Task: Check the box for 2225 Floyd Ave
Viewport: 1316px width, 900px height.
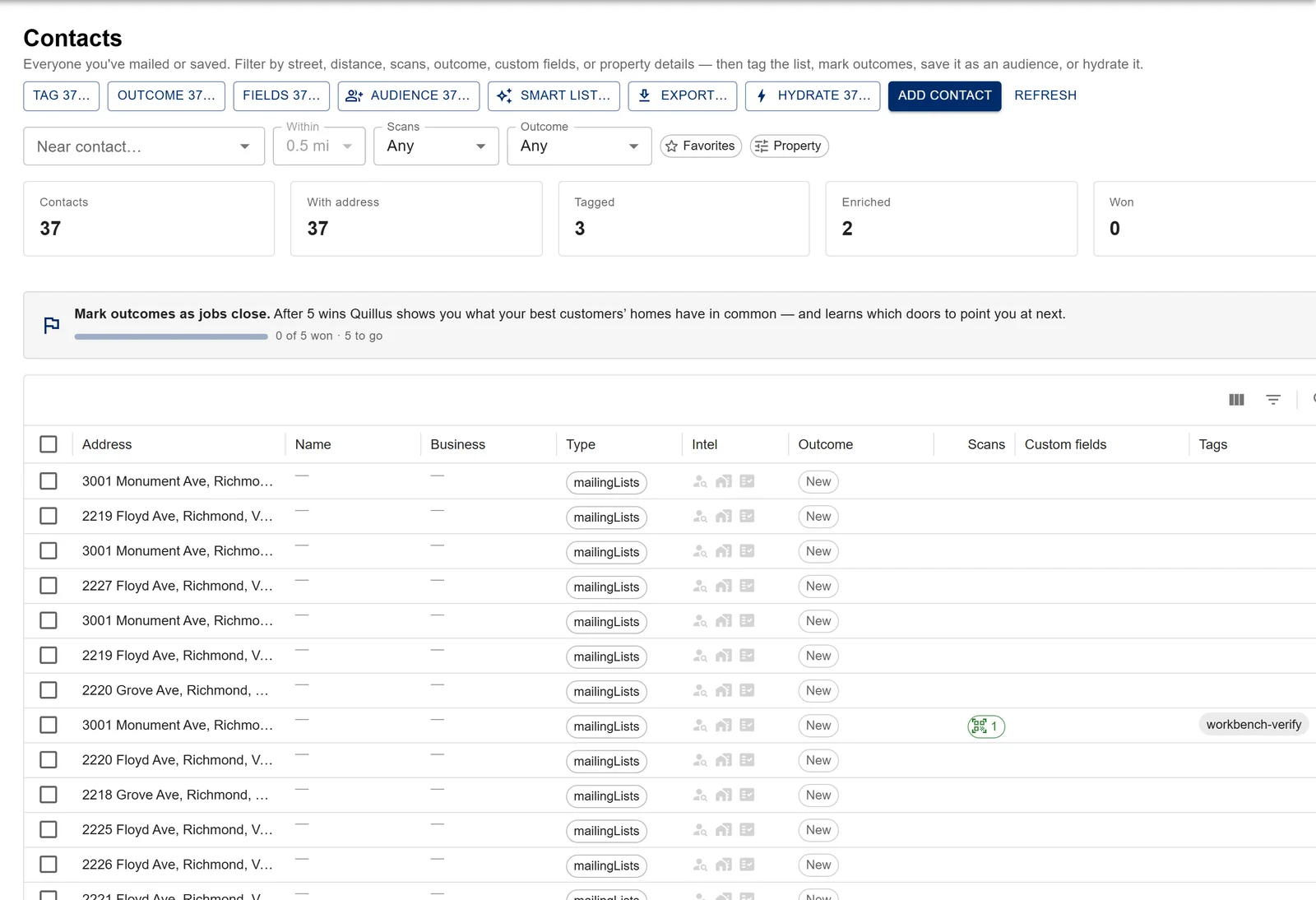Action: pos(49,829)
